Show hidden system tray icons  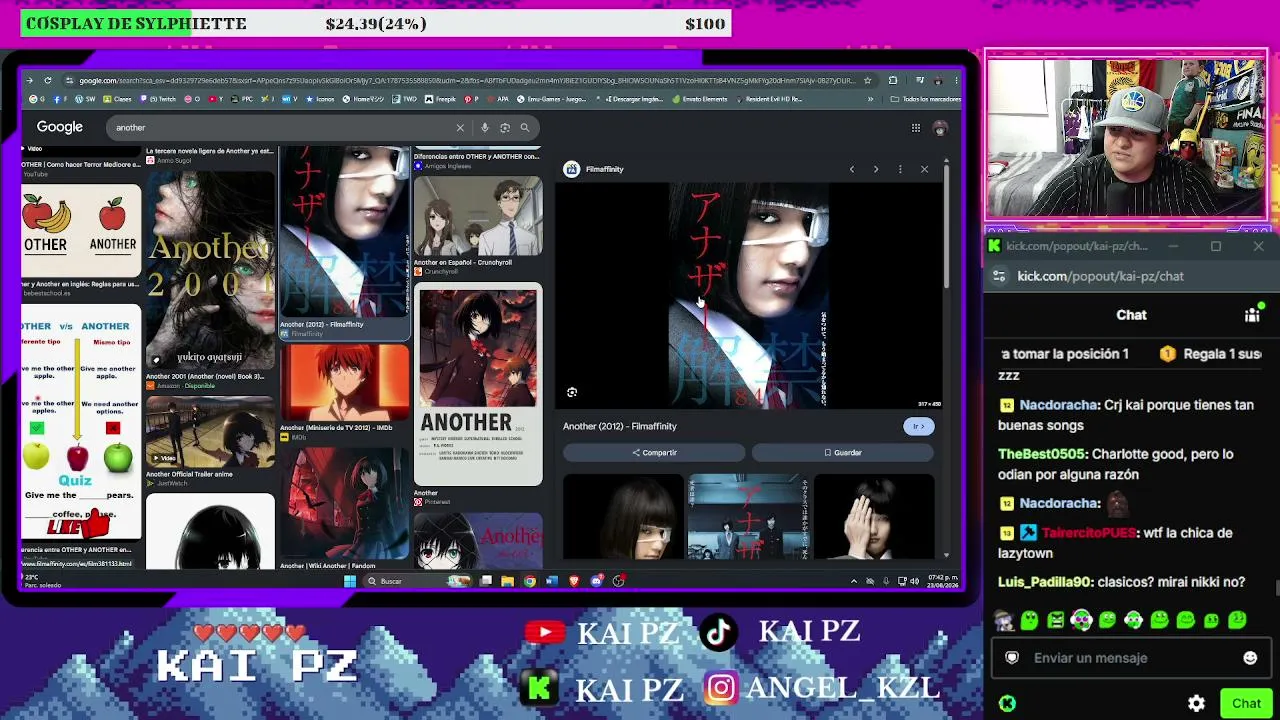[x=853, y=581]
